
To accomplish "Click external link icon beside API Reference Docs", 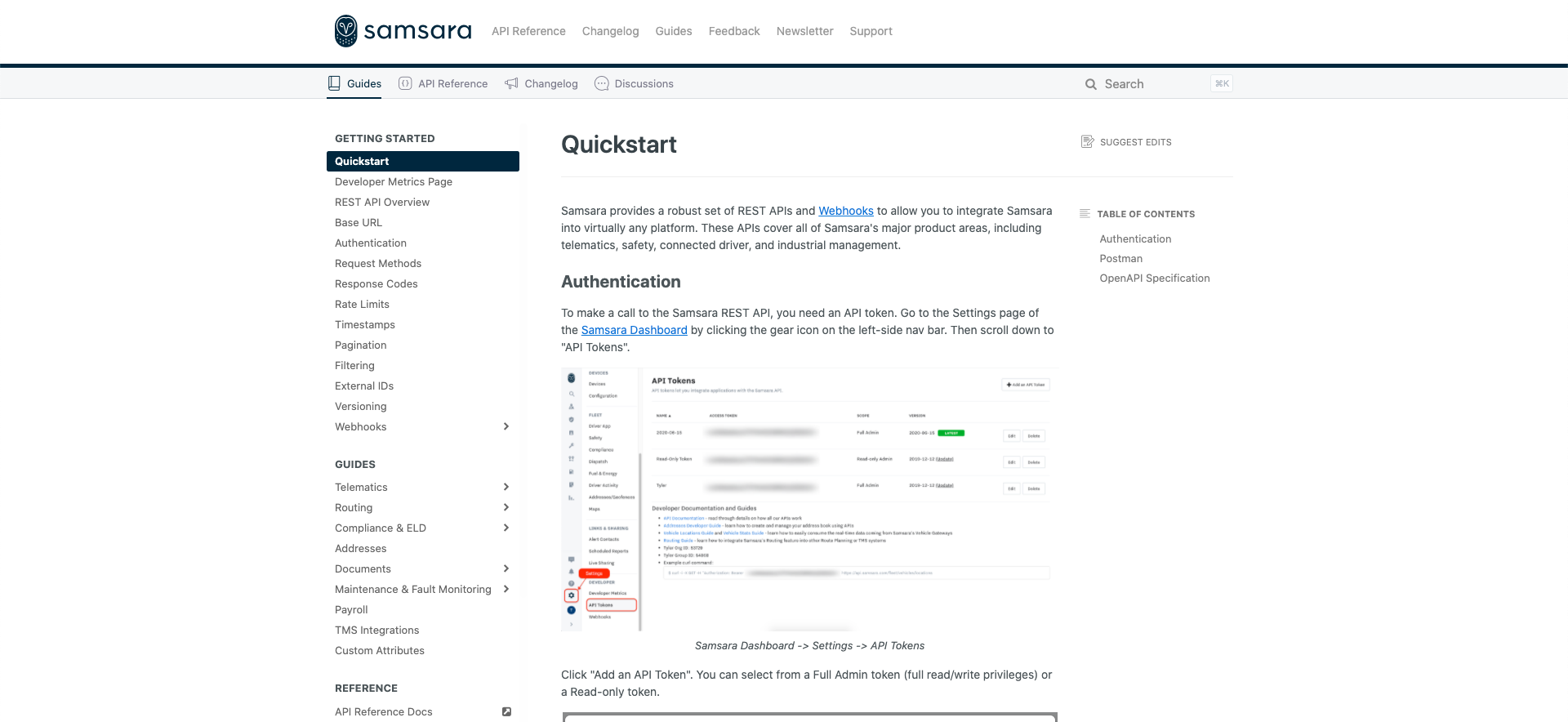I will click(x=506, y=711).
